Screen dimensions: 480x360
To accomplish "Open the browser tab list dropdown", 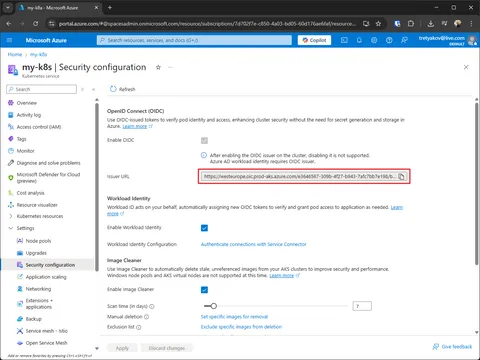I will [x=7, y=7].
